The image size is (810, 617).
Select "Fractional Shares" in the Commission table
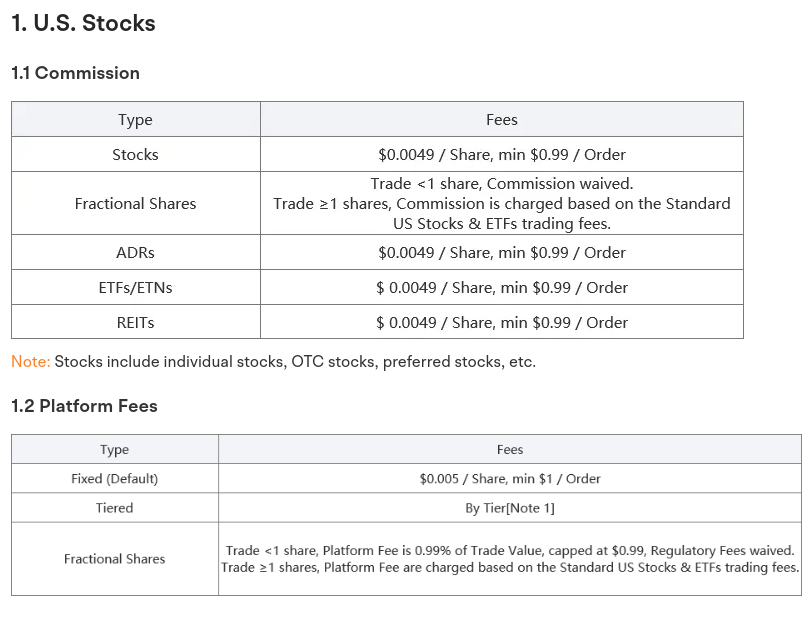[x=135, y=204]
